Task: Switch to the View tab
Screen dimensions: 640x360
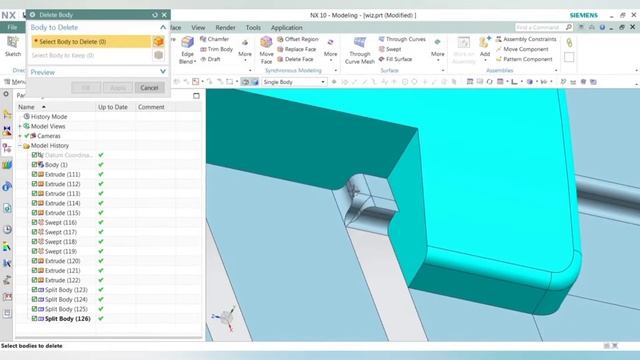Action: tap(198, 28)
